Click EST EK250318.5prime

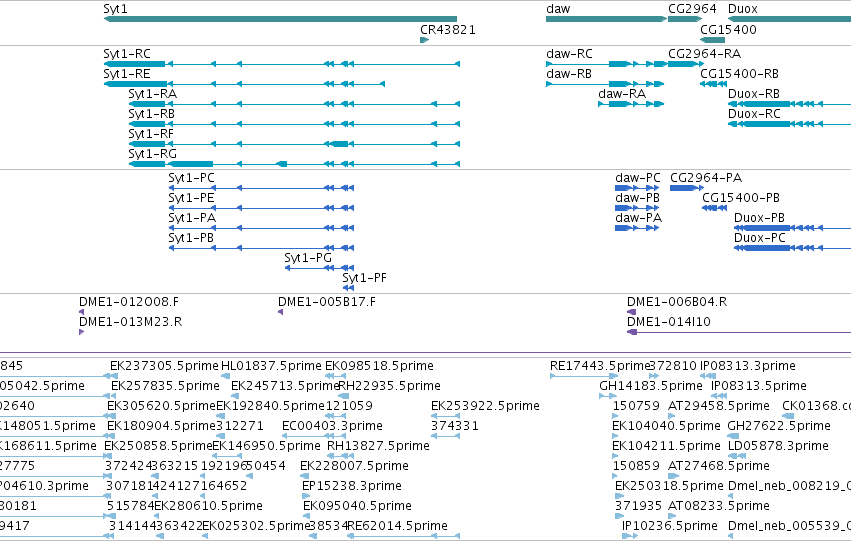pos(669,486)
